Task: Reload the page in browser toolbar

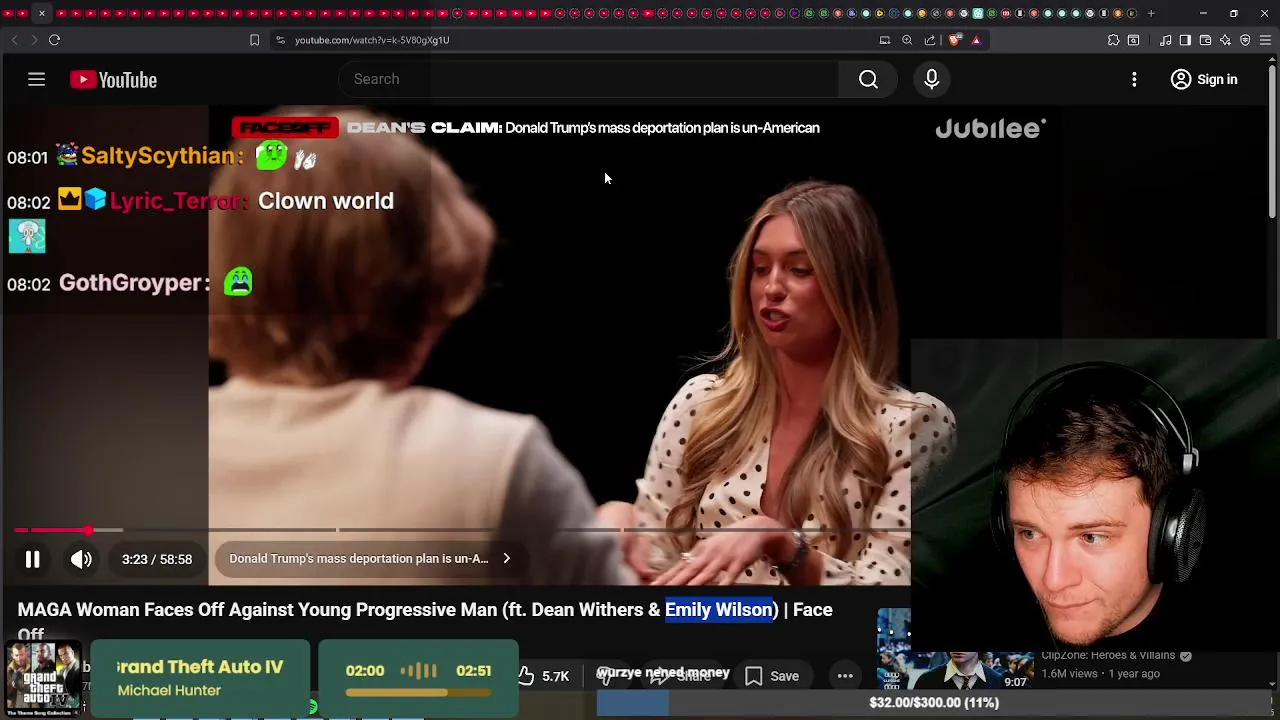Action: [x=54, y=40]
